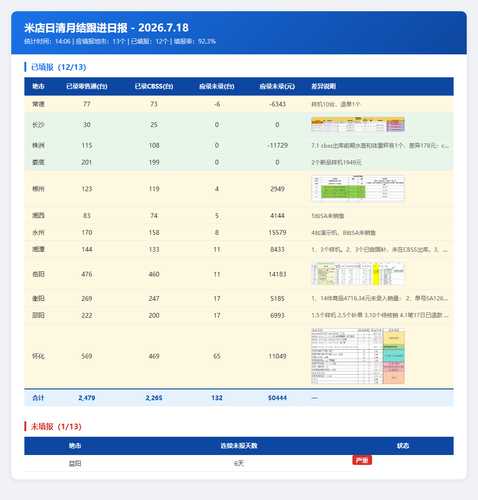Click the 合计 label in the totals row
Image resolution: width=478 pixels, height=500 pixels.
click(38, 398)
